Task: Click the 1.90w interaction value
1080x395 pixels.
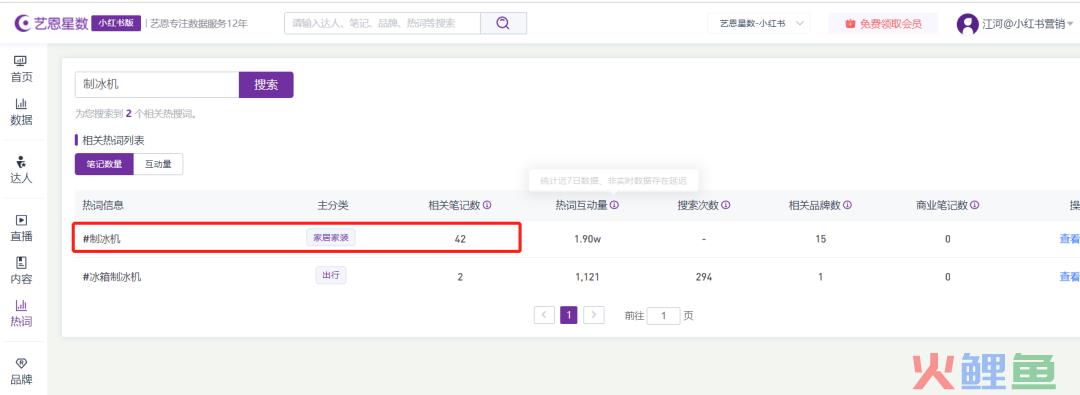Action: (588, 239)
